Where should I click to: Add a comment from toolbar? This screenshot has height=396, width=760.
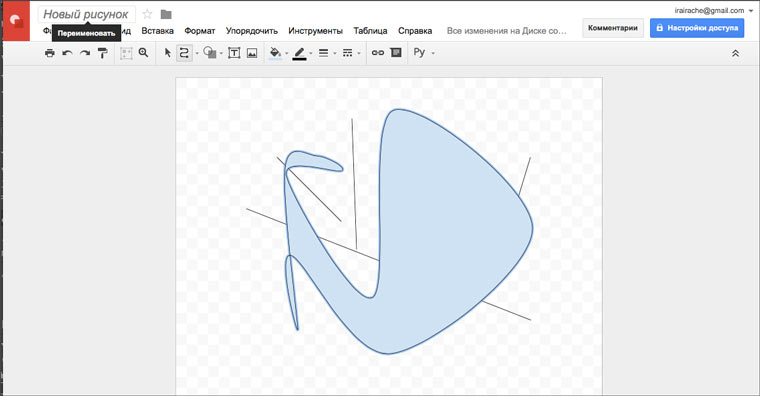(396, 52)
